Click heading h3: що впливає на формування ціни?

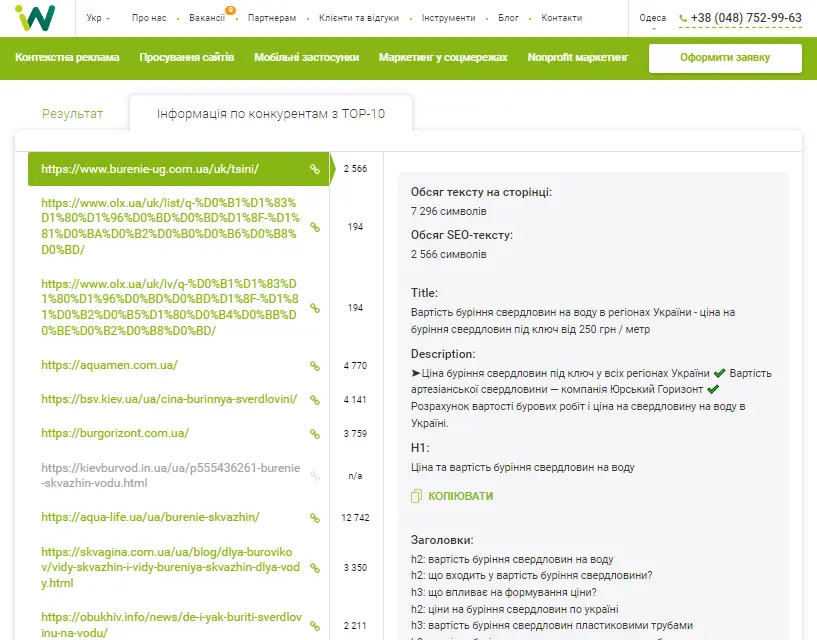click(503, 592)
